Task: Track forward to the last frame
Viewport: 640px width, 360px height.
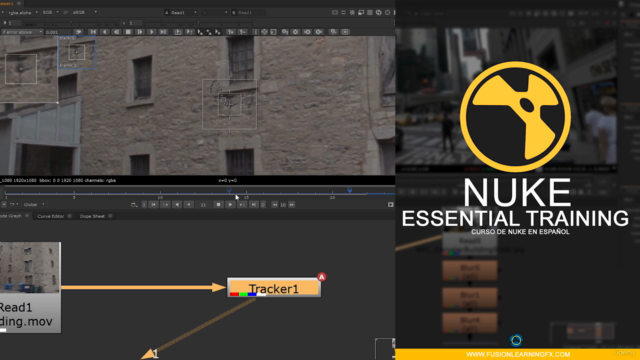Action: (163, 32)
